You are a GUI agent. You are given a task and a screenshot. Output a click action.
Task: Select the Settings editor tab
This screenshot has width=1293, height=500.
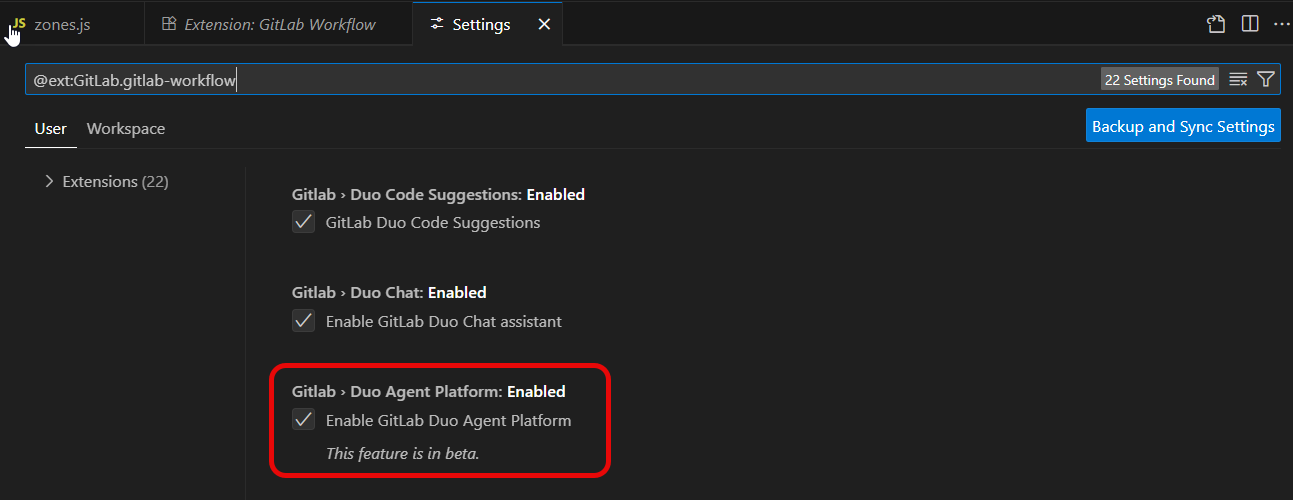click(x=480, y=24)
